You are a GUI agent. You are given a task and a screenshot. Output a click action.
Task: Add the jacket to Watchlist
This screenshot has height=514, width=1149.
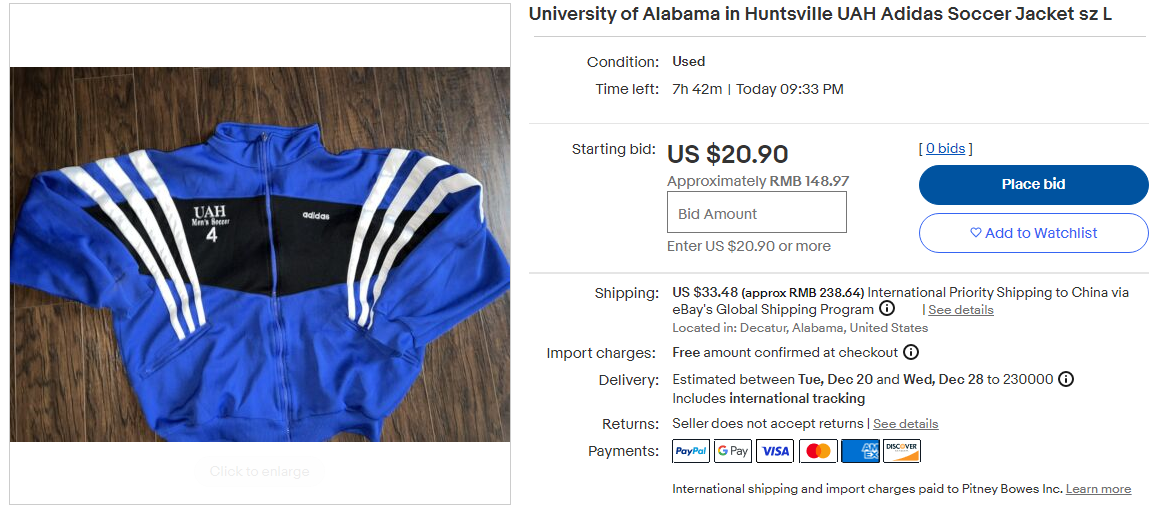[1033, 233]
